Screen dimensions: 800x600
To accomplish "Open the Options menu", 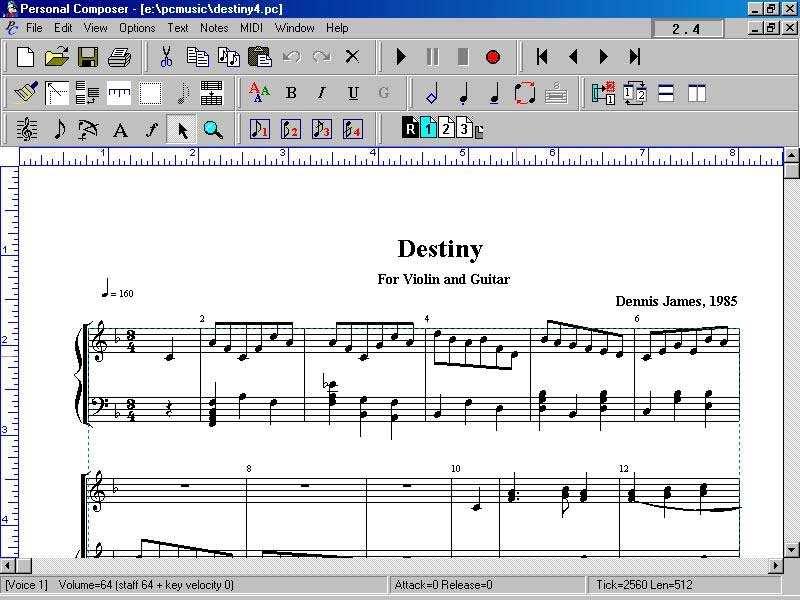I will [137, 28].
